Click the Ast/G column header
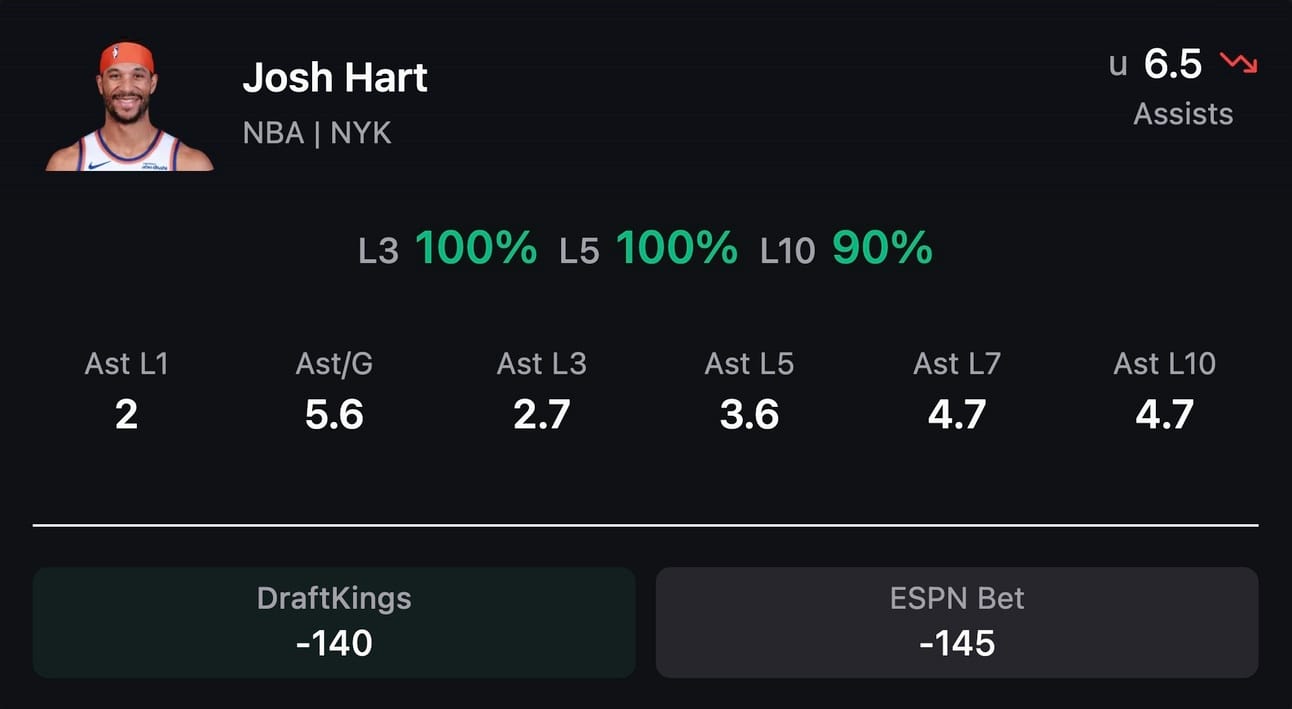1292x709 pixels. [x=334, y=364]
